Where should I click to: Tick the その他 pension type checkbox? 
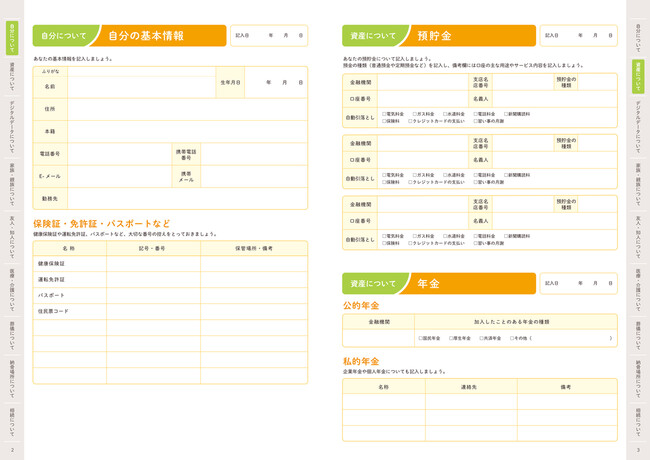point(511,338)
